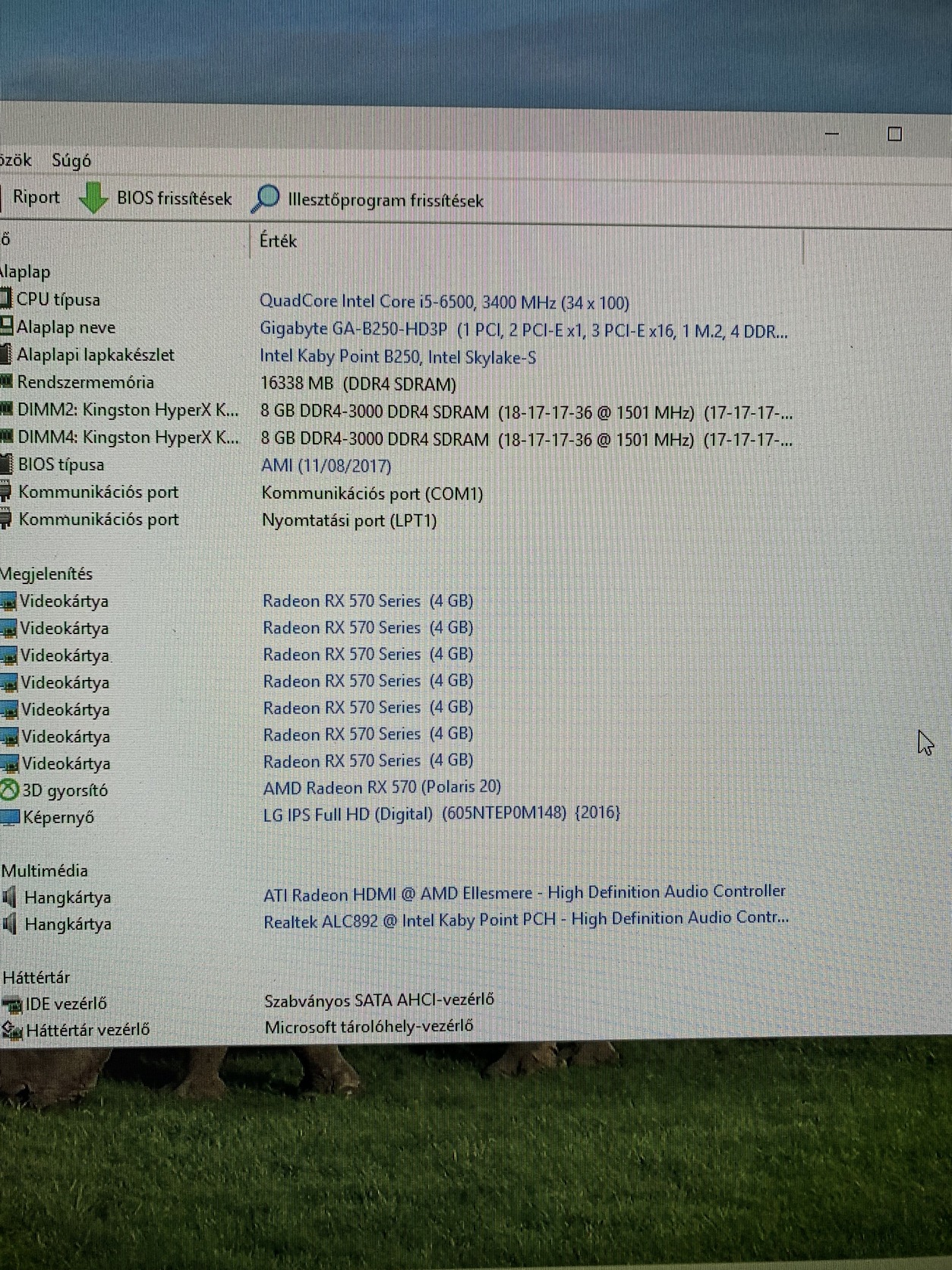Screen dimensions: 952x1270
Task: Click the DIMM2 Kingston HyperX row icon
Action: pyautogui.click(x=6, y=409)
